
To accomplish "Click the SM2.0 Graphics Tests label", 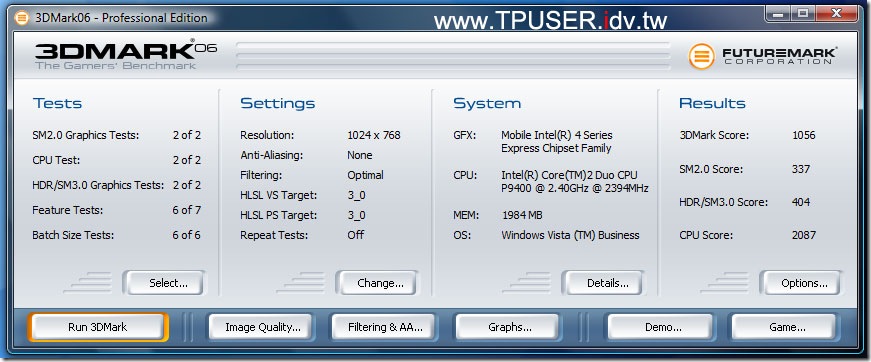I will pos(86,135).
